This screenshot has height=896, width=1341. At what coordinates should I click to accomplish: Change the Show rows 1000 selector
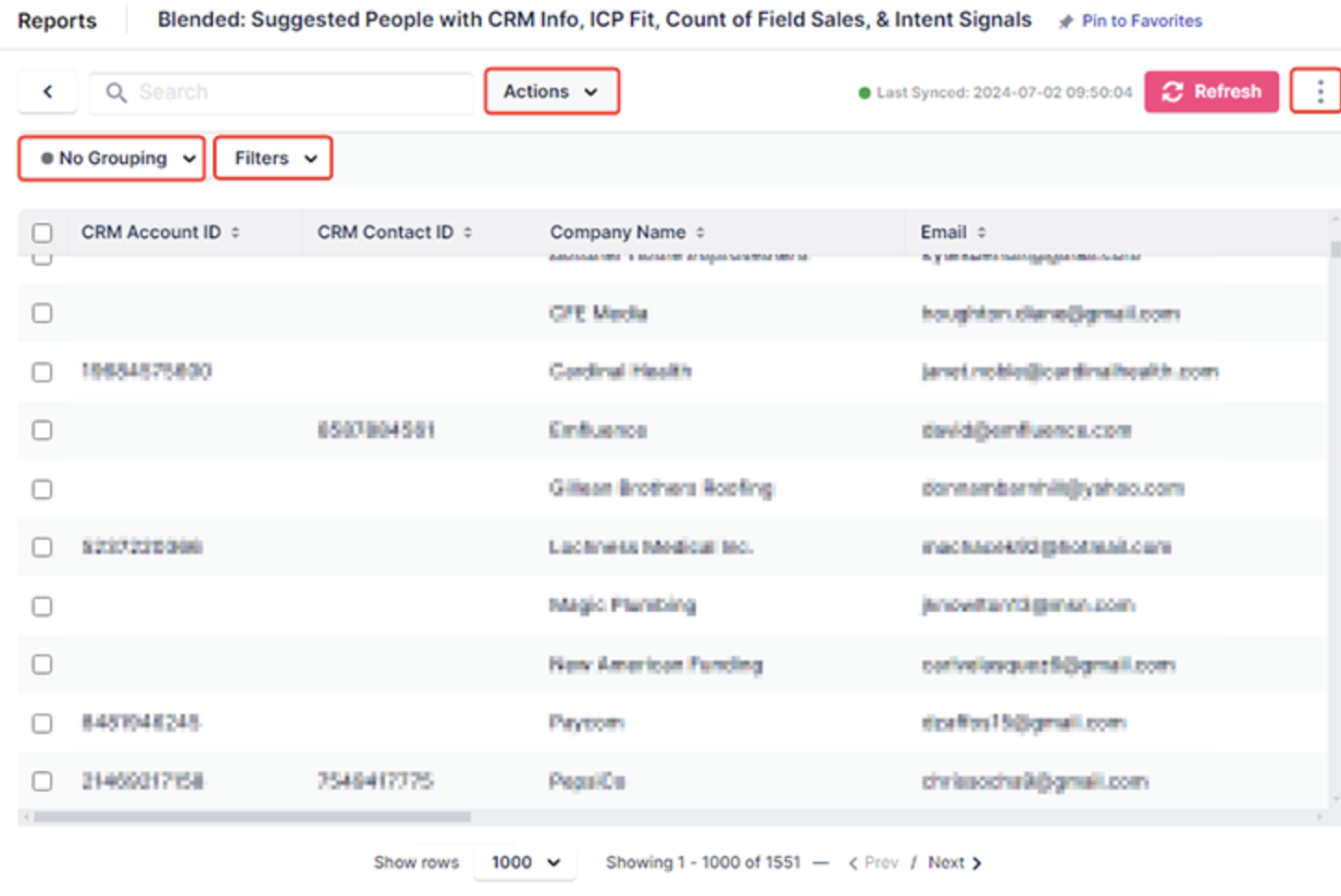pos(525,863)
